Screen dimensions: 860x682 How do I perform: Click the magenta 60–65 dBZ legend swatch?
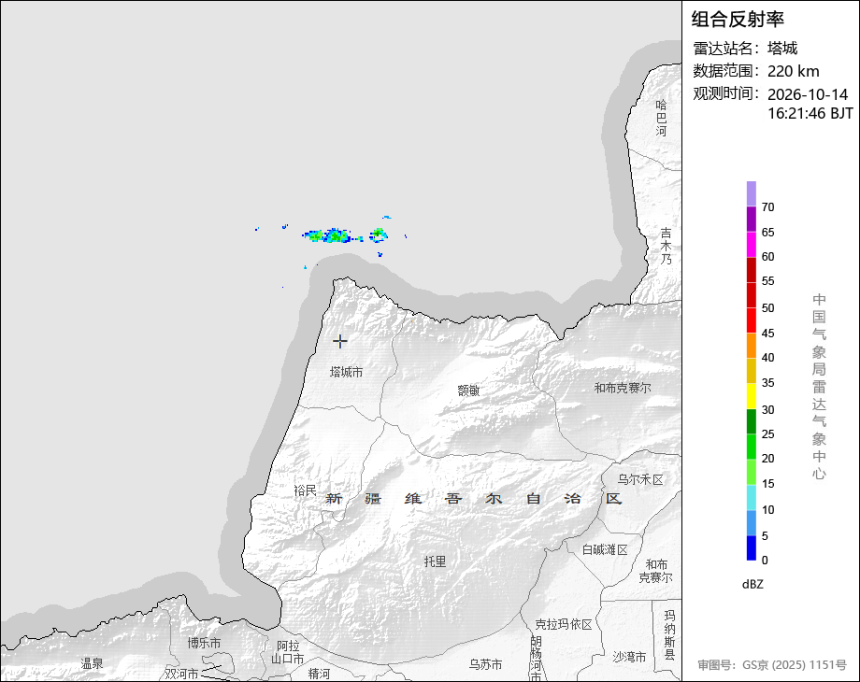click(x=751, y=244)
